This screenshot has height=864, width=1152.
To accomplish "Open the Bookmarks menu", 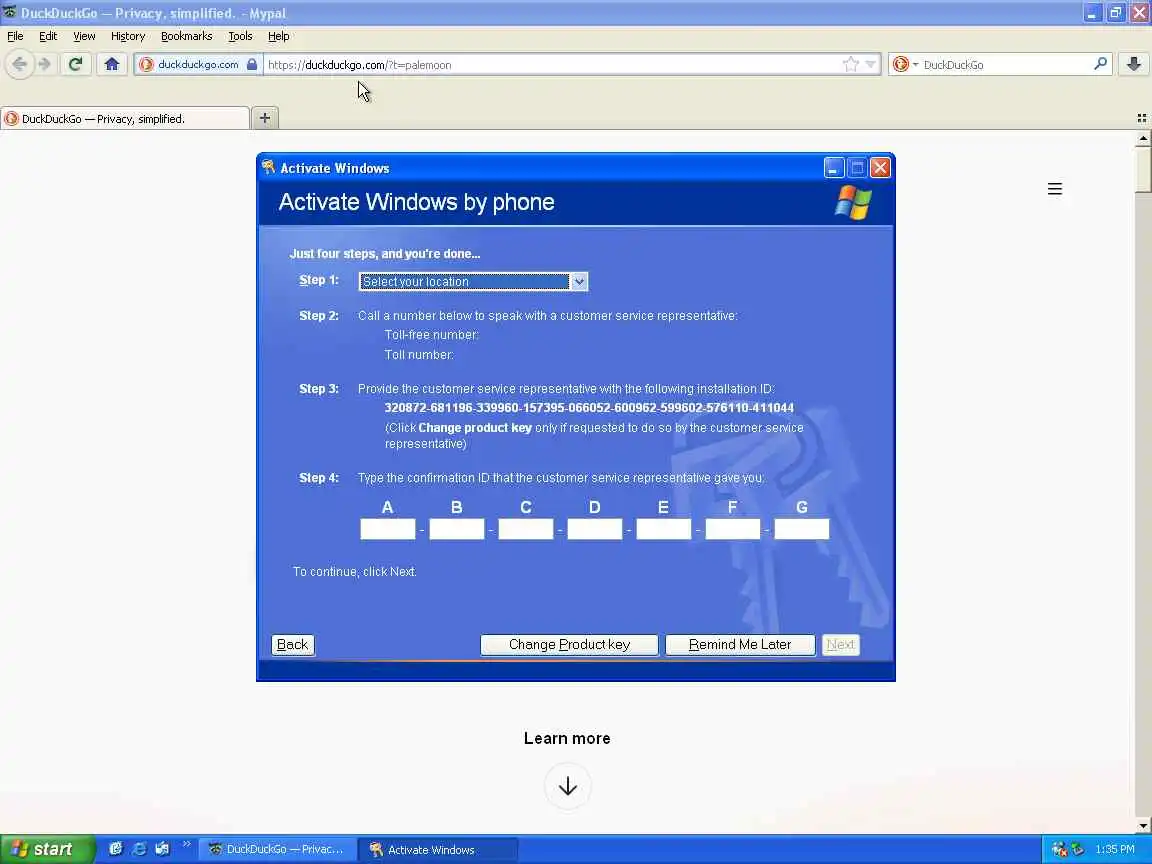I will (x=187, y=36).
